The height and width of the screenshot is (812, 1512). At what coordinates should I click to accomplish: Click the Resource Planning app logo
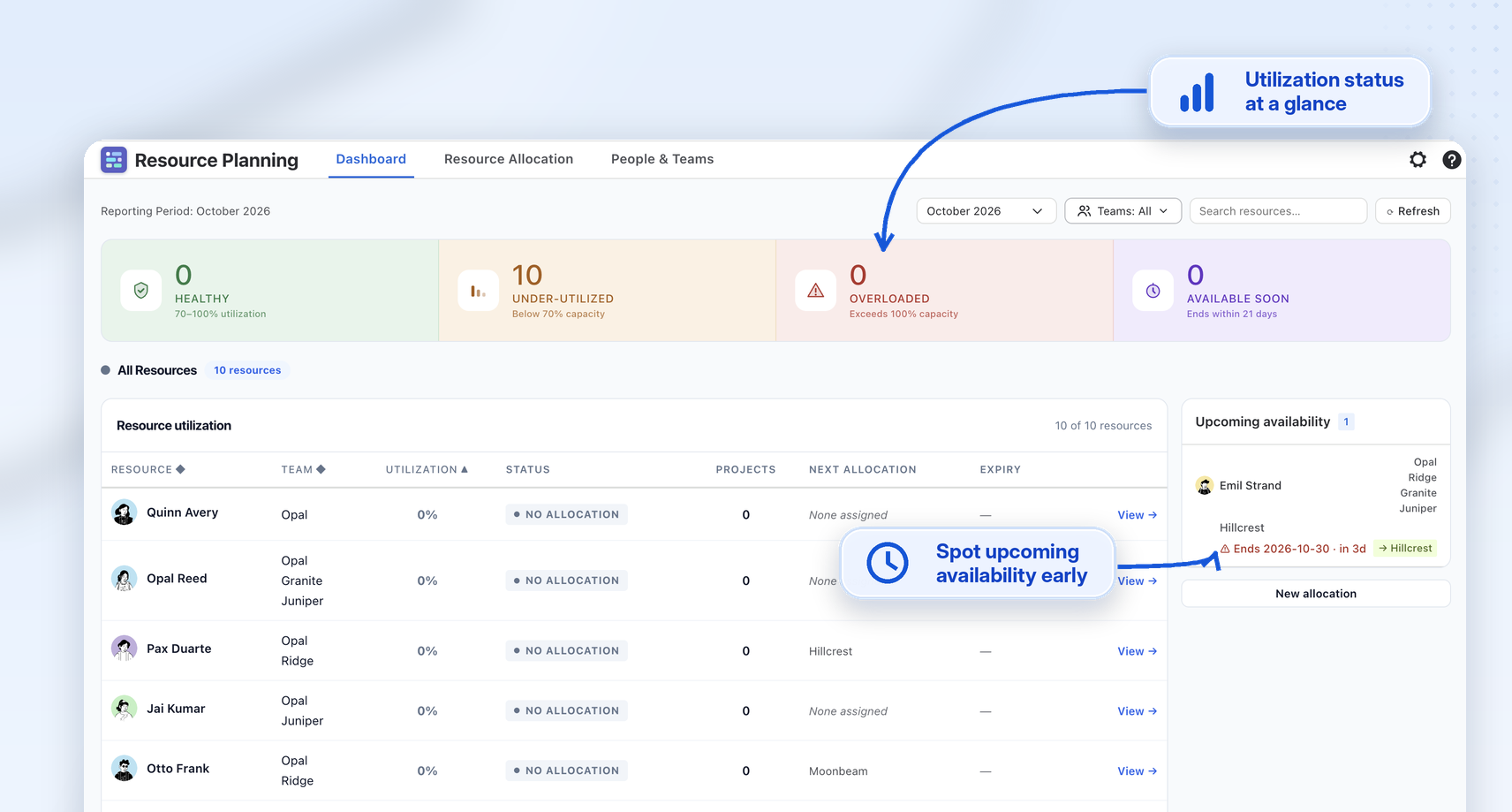pyautogui.click(x=114, y=160)
